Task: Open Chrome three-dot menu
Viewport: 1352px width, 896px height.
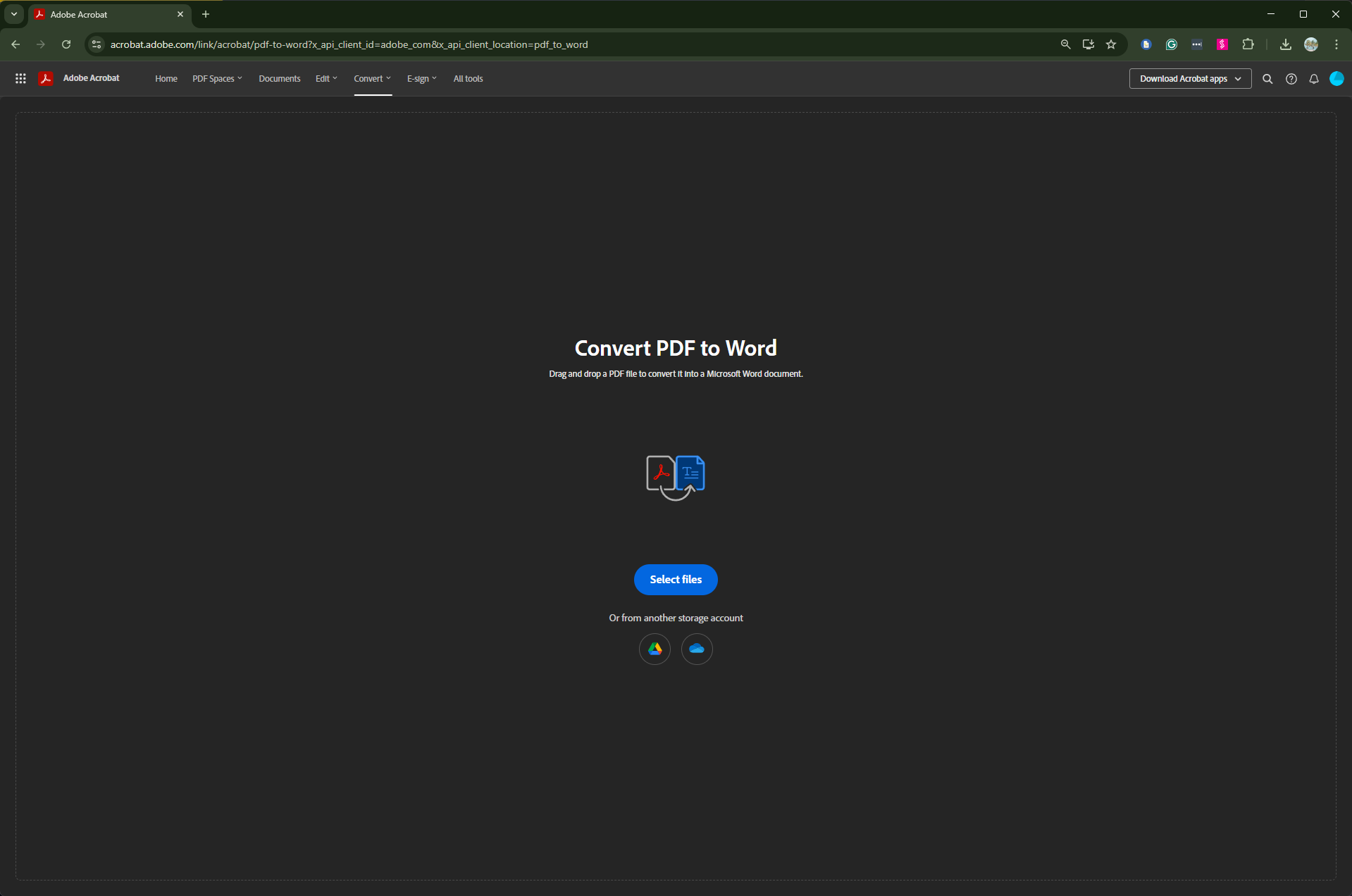Action: point(1337,44)
